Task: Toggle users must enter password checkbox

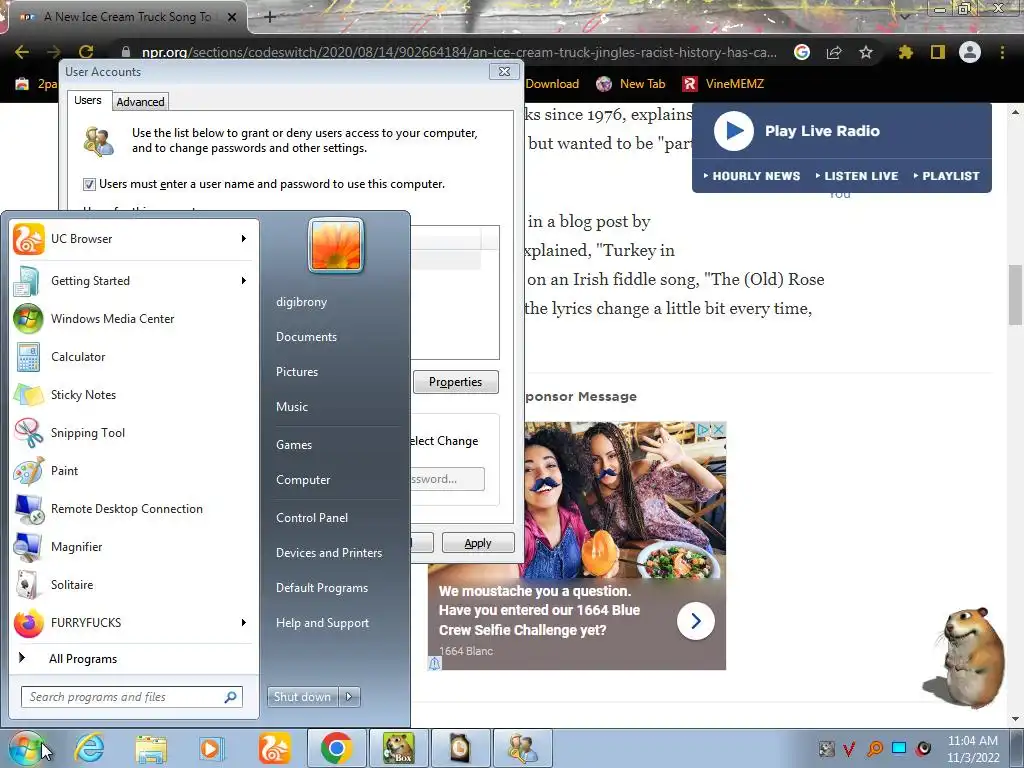Action: (89, 184)
